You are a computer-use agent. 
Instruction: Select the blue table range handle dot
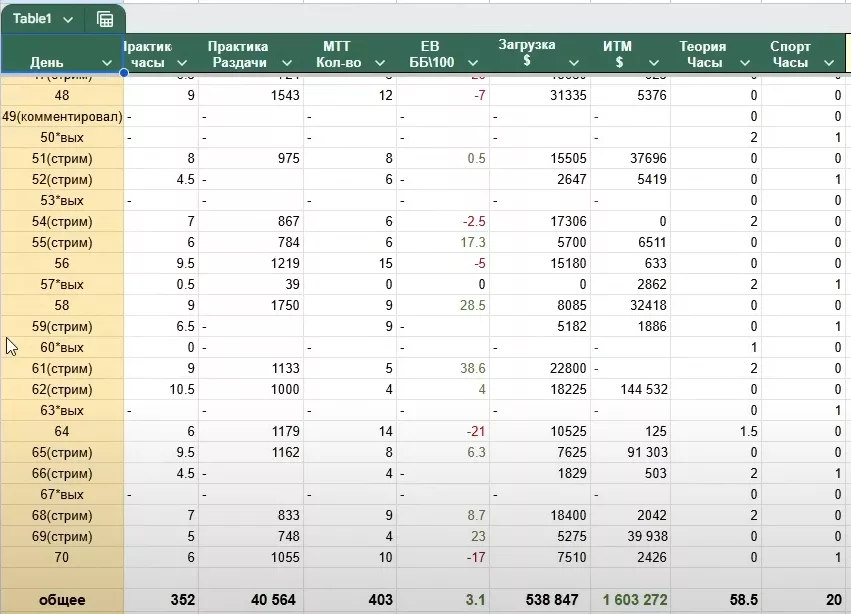tap(124, 72)
